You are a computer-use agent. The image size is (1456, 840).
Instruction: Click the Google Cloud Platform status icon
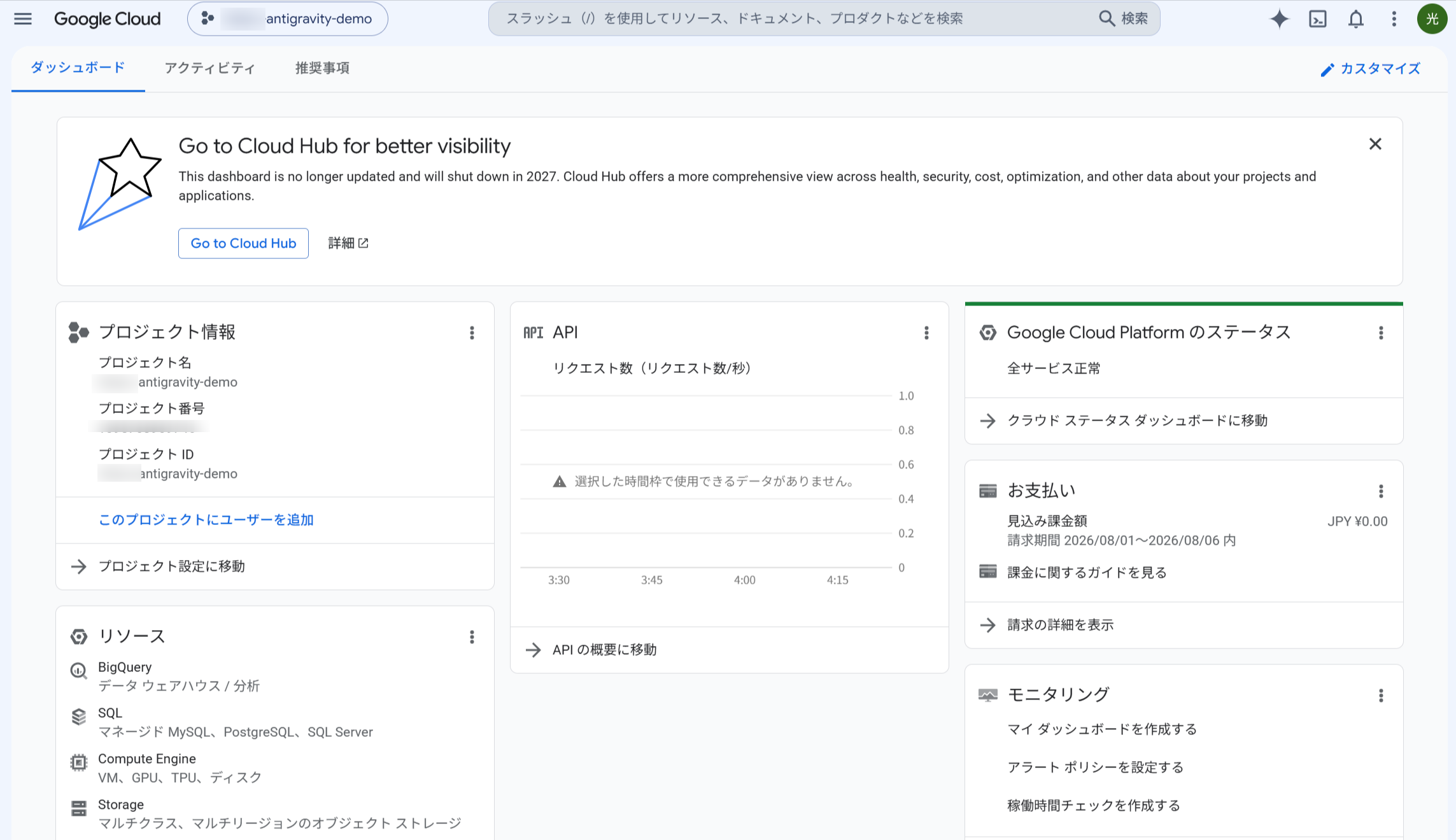point(987,332)
